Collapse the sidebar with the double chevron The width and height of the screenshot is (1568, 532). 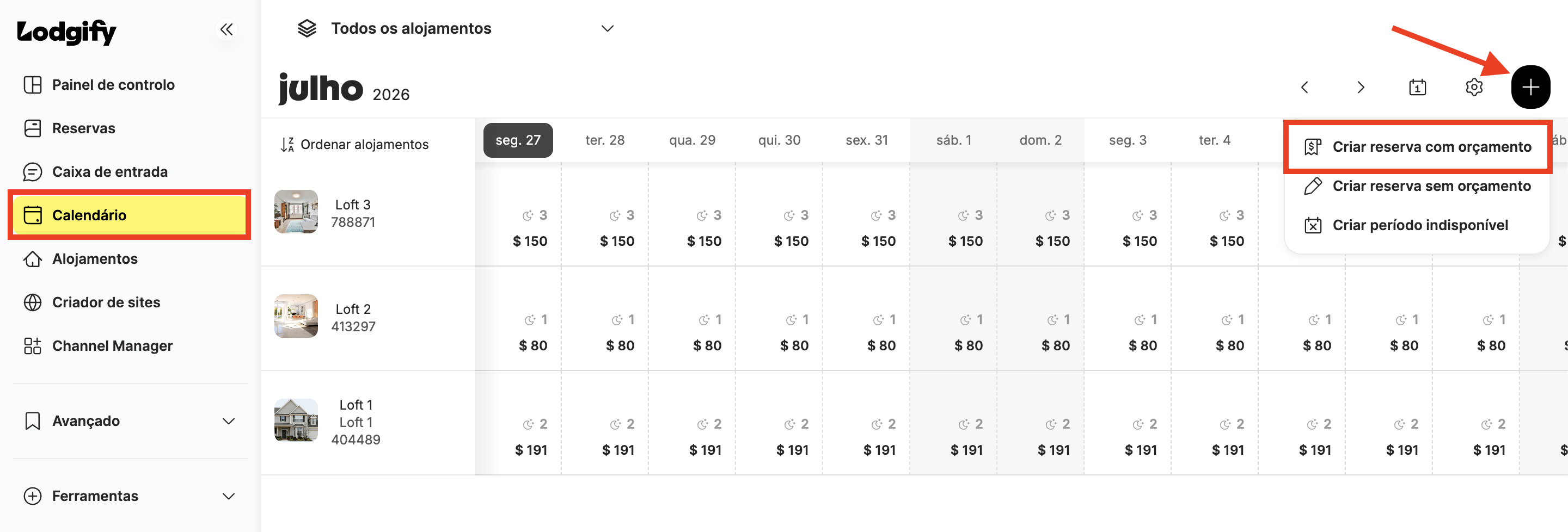(x=226, y=29)
